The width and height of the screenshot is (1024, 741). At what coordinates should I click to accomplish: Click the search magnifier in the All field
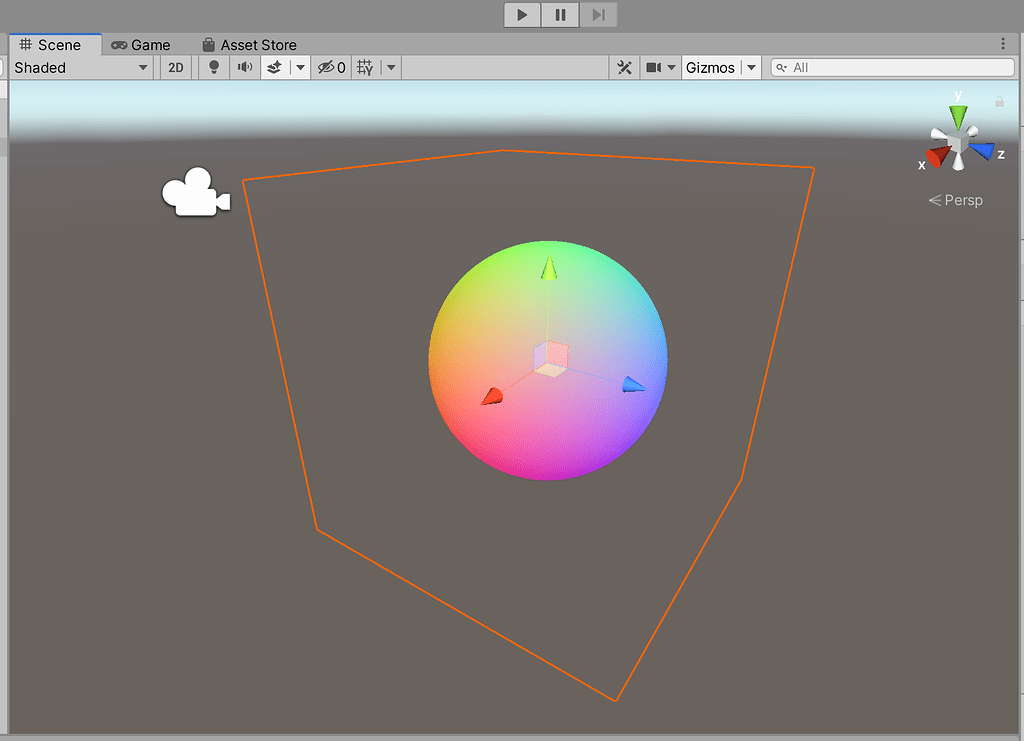pos(783,67)
